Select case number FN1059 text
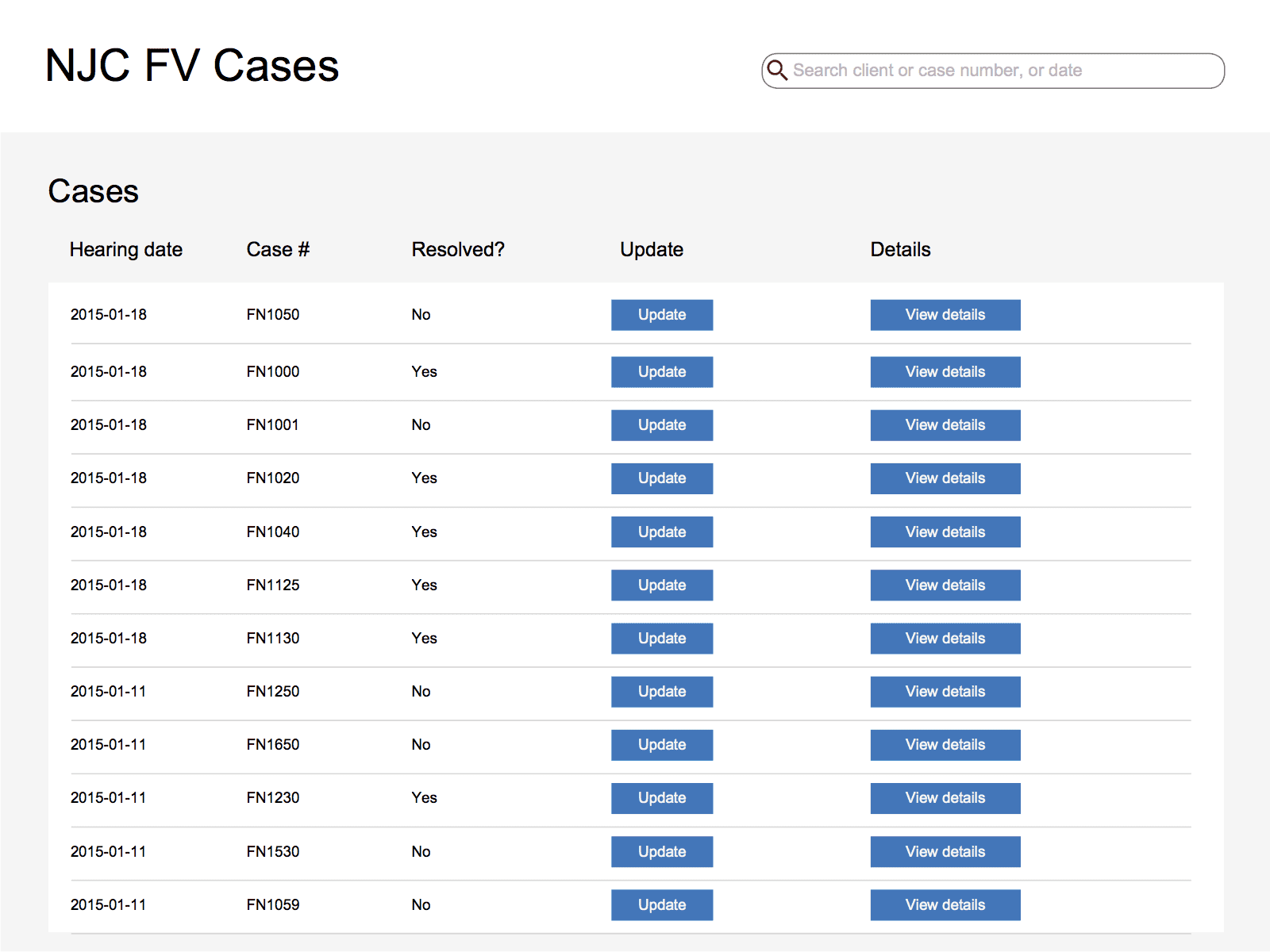Image resolution: width=1270 pixels, height=952 pixels. 273,905
